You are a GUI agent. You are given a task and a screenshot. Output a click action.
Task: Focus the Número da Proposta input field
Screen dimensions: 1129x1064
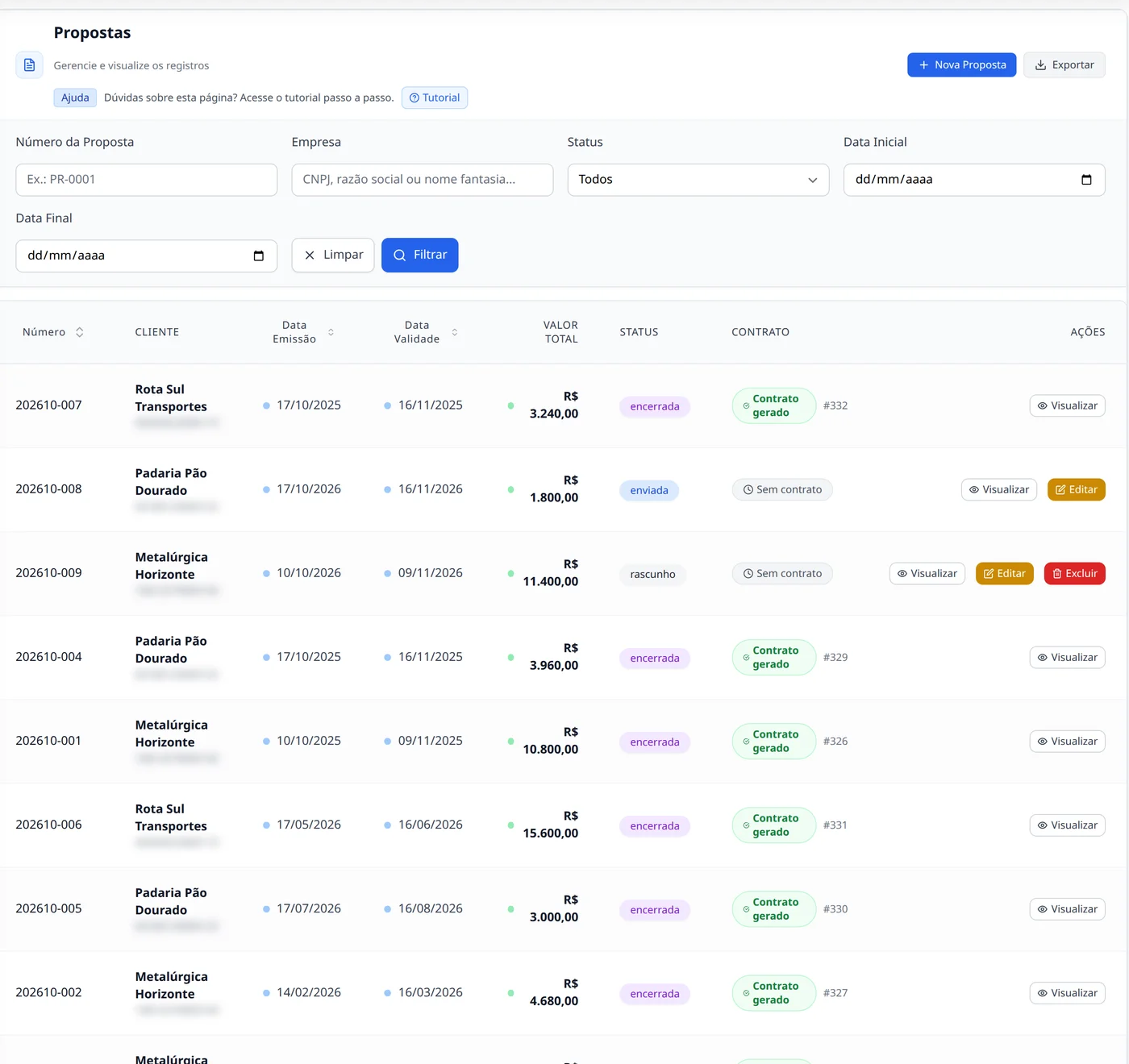(x=147, y=180)
